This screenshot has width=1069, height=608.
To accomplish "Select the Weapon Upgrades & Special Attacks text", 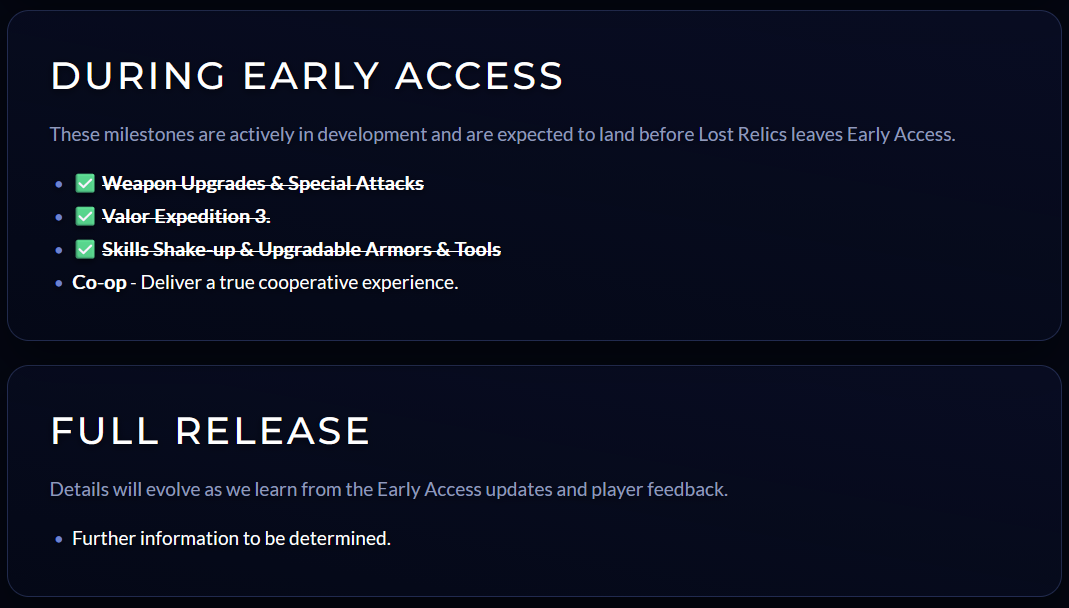I will [x=262, y=183].
